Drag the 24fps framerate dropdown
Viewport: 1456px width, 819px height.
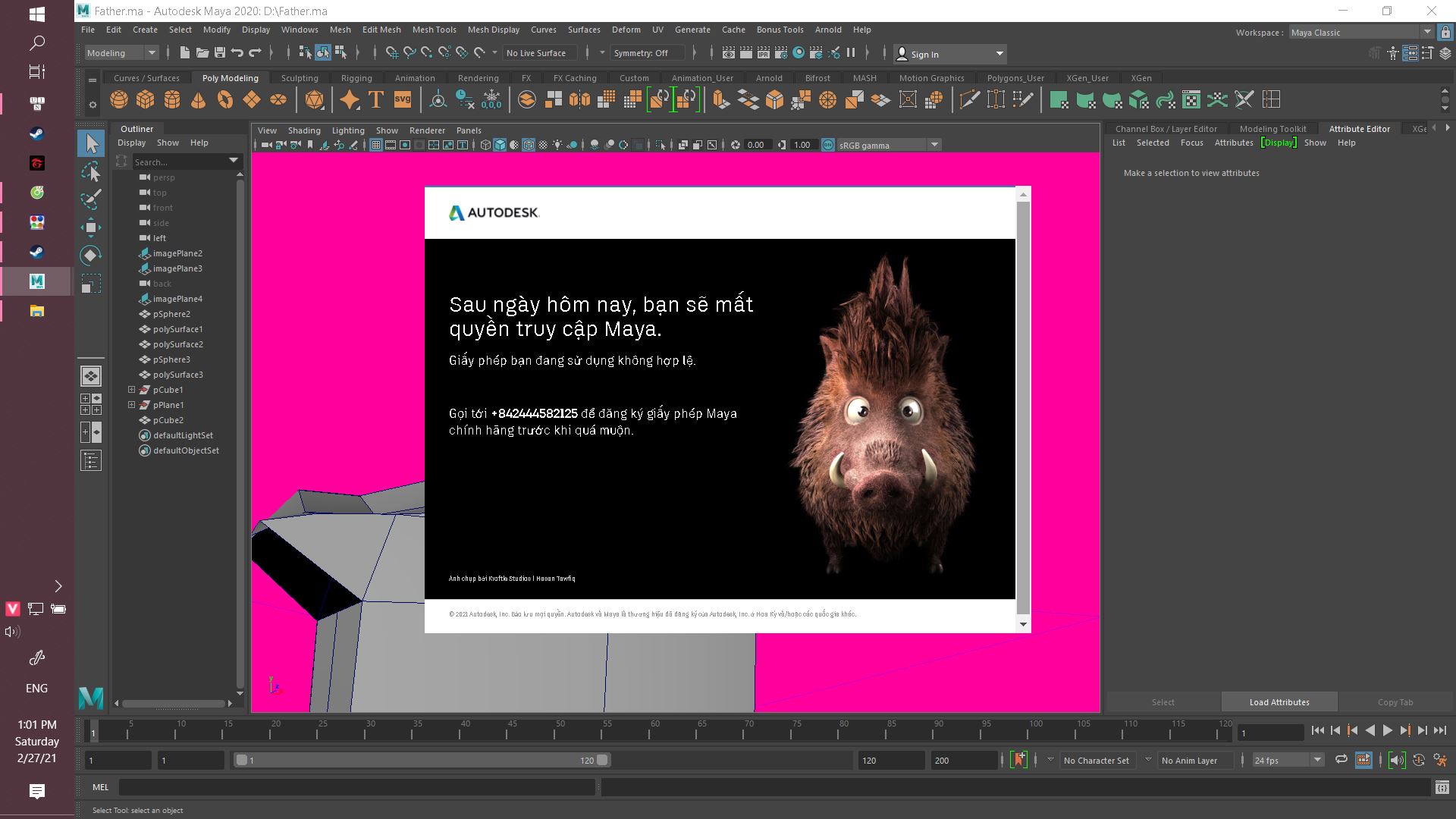1287,760
